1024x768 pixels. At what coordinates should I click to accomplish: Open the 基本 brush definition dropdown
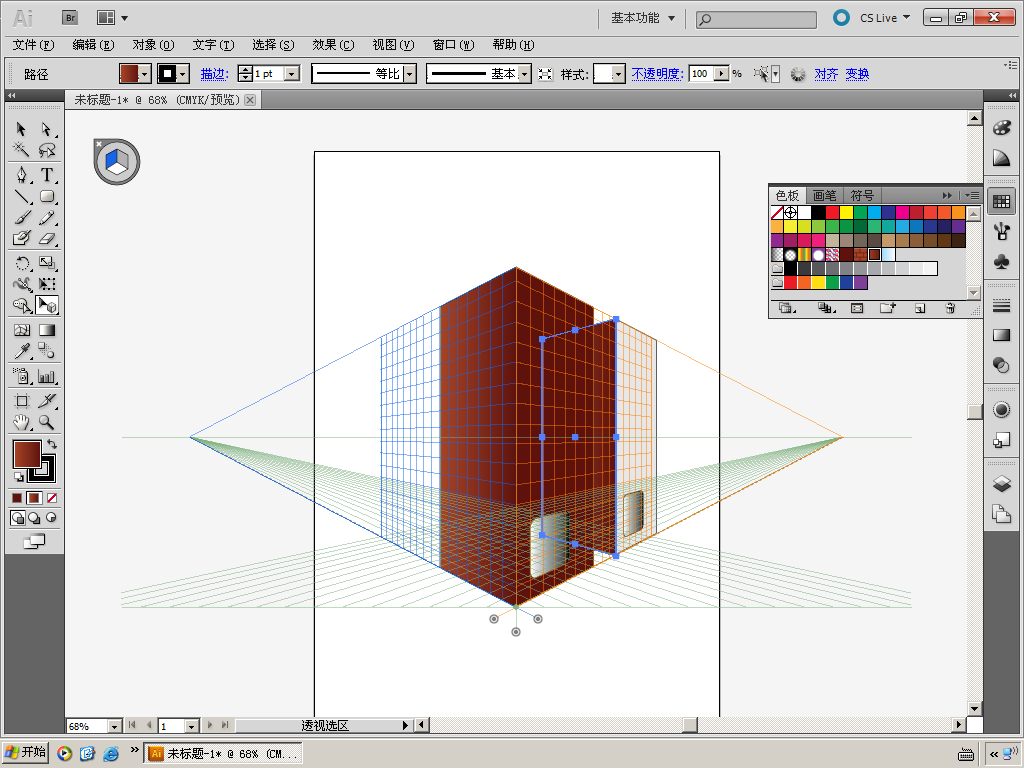pos(524,74)
